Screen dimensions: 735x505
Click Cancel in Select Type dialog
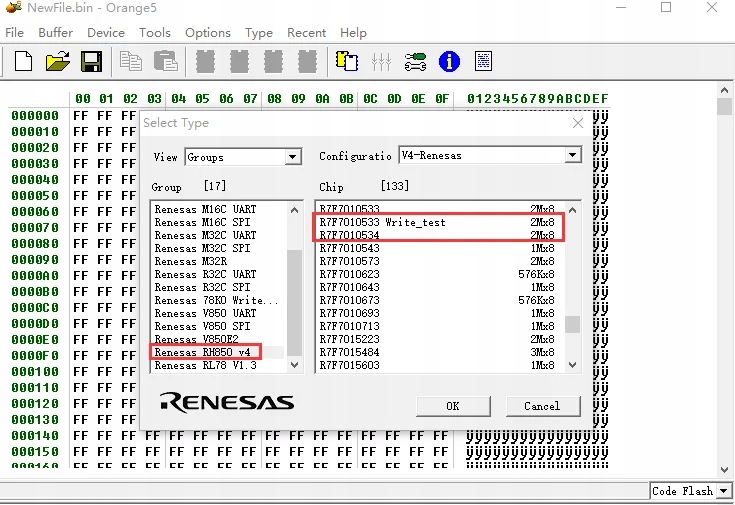543,406
